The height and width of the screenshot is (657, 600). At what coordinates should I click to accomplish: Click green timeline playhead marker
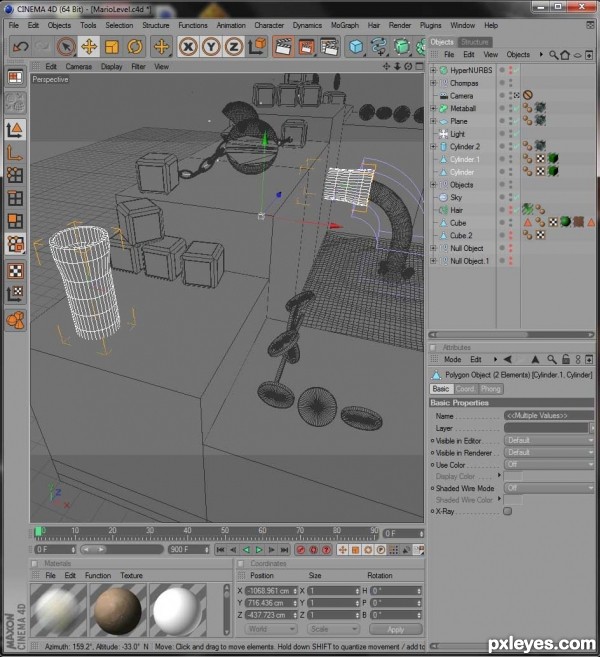tap(39, 531)
